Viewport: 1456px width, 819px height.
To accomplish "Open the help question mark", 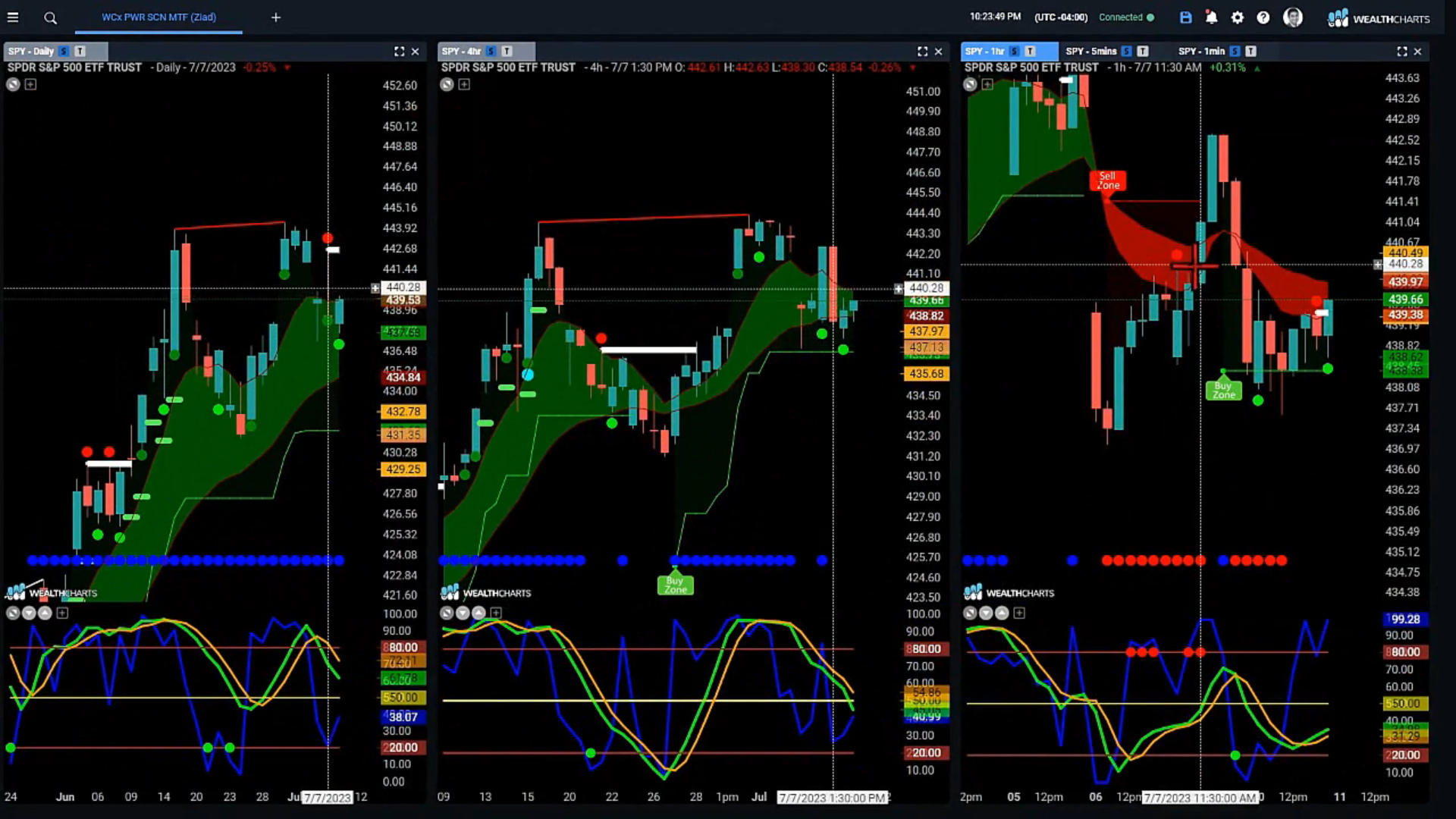I will 1263,17.
